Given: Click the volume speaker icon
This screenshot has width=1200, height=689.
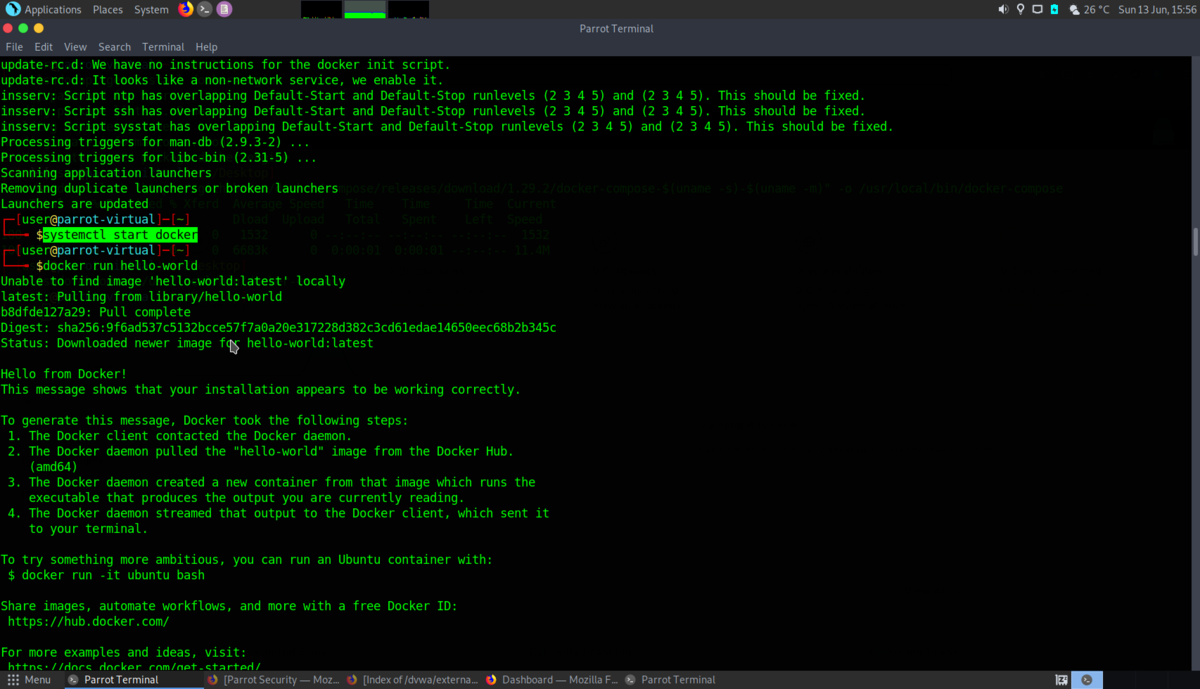Looking at the screenshot, I should point(1003,9).
